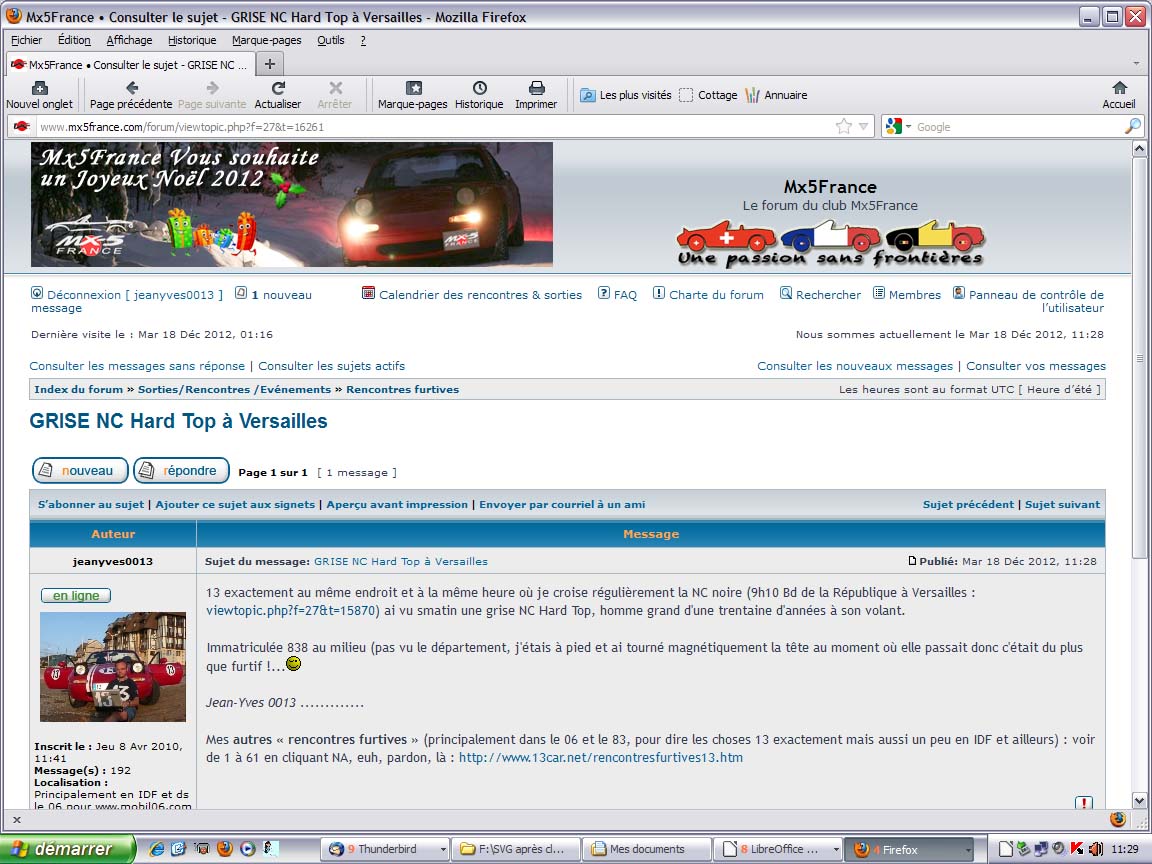
Task: Open the Fichier menu
Action: tap(26, 40)
